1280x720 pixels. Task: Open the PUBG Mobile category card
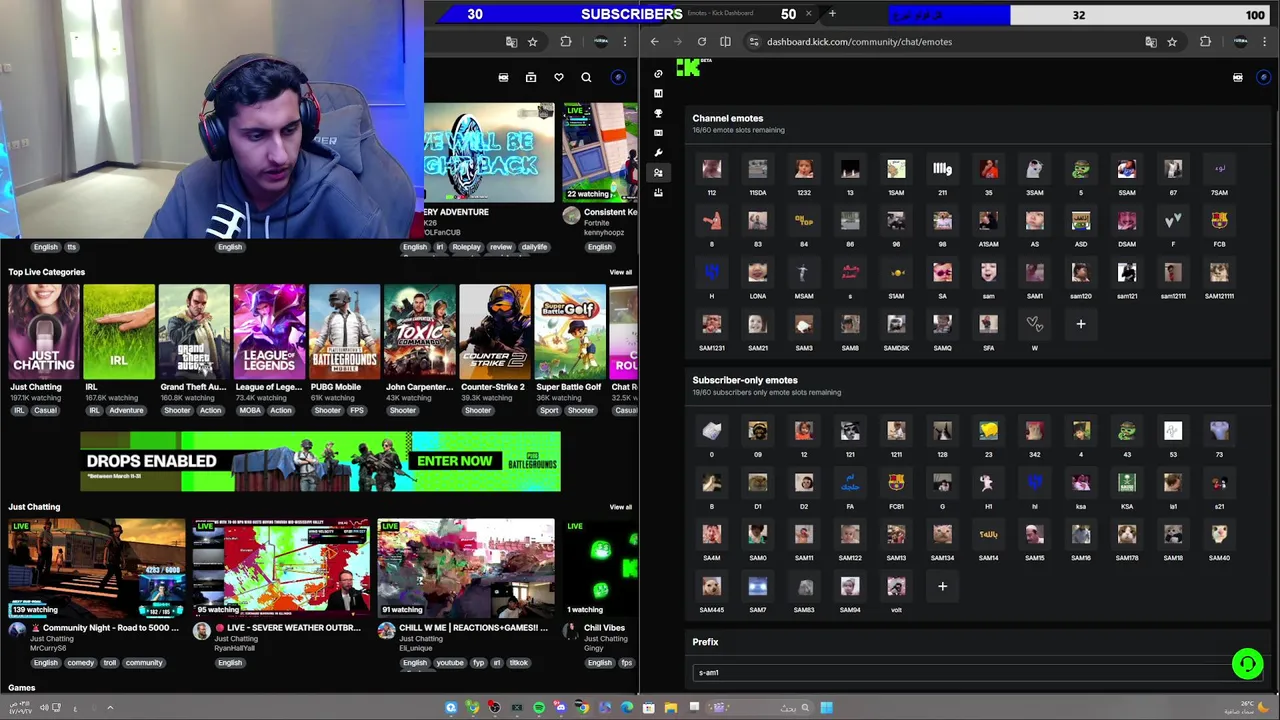[x=344, y=333]
